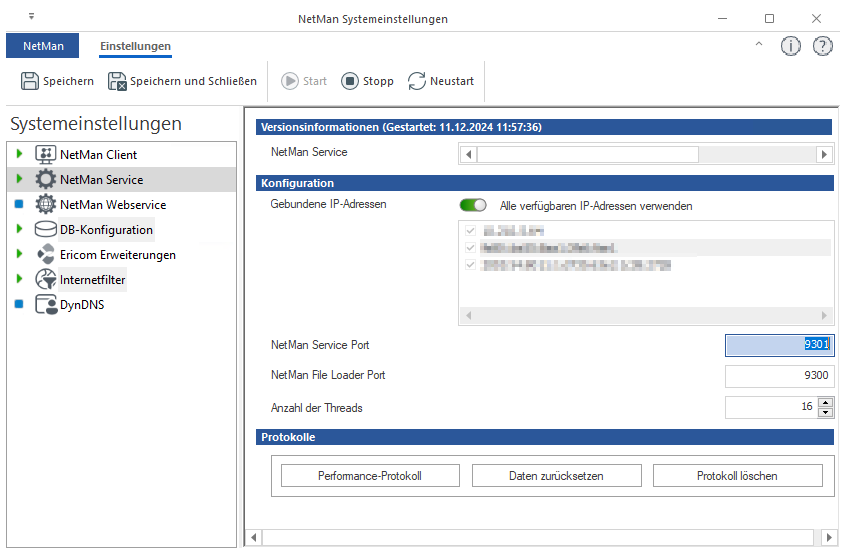
Task: Click the Performance-Protokoll button
Action: click(x=370, y=476)
